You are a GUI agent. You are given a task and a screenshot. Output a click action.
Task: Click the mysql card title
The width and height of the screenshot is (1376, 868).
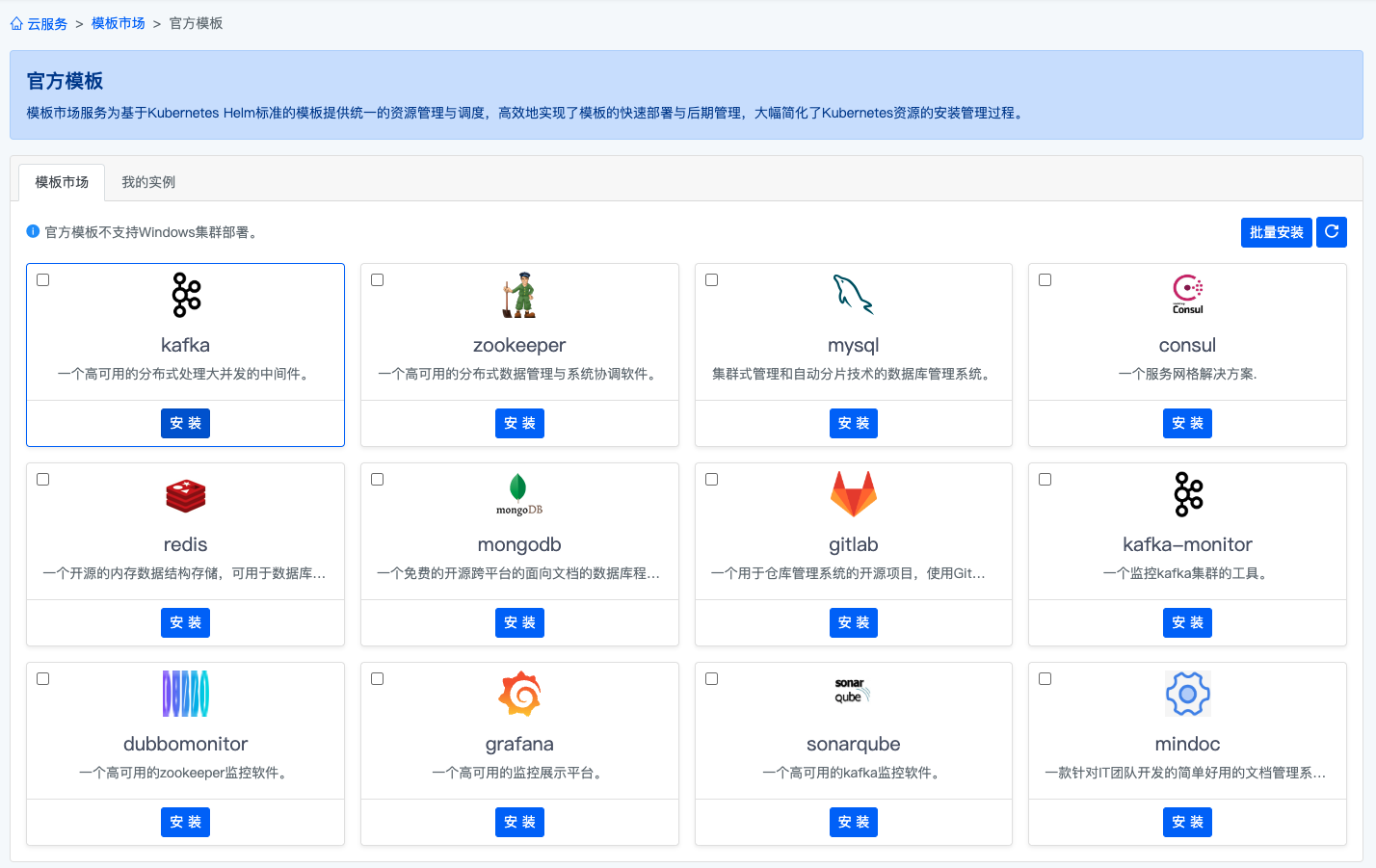click(854, 345)
